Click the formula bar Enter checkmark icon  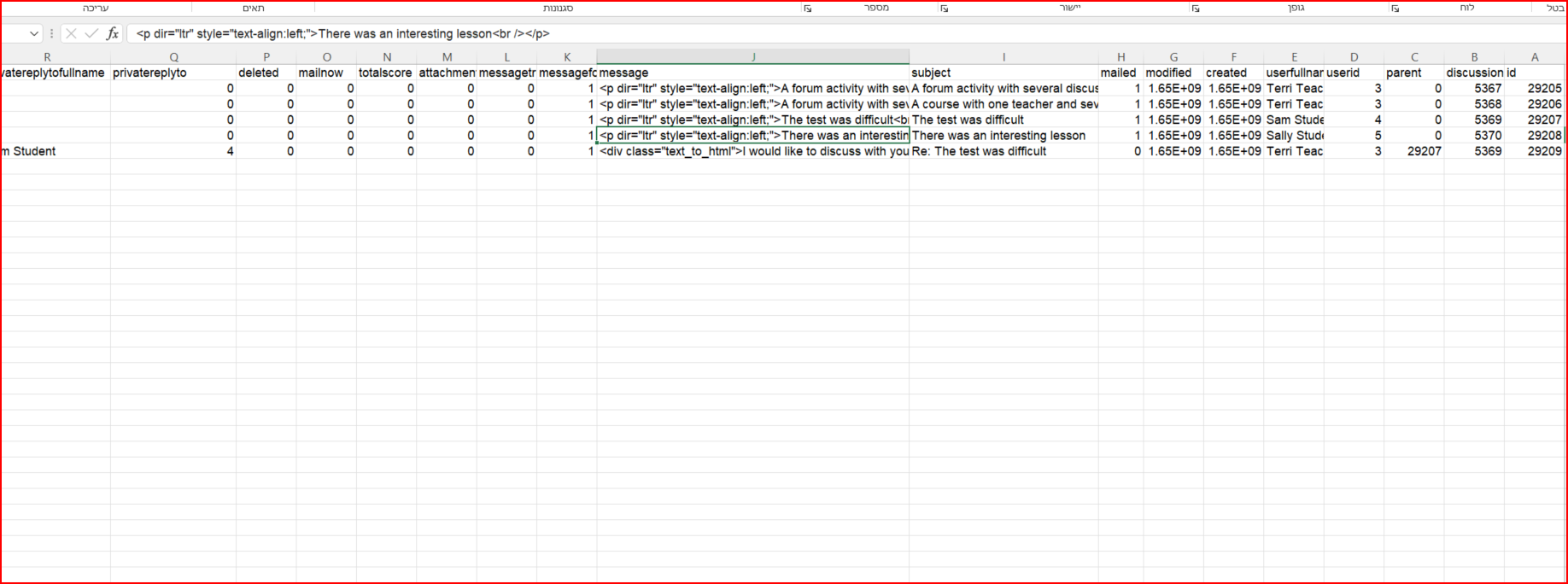click(91, 34)
